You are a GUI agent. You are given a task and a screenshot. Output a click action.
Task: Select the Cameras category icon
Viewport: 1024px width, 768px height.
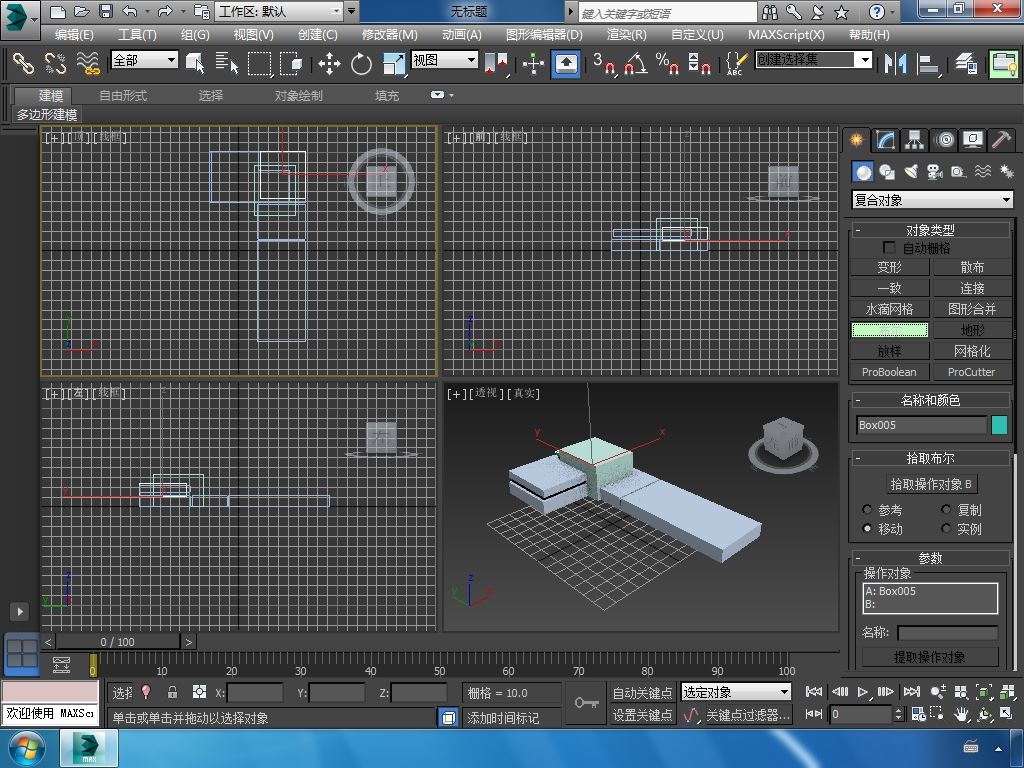pos(935,172)
